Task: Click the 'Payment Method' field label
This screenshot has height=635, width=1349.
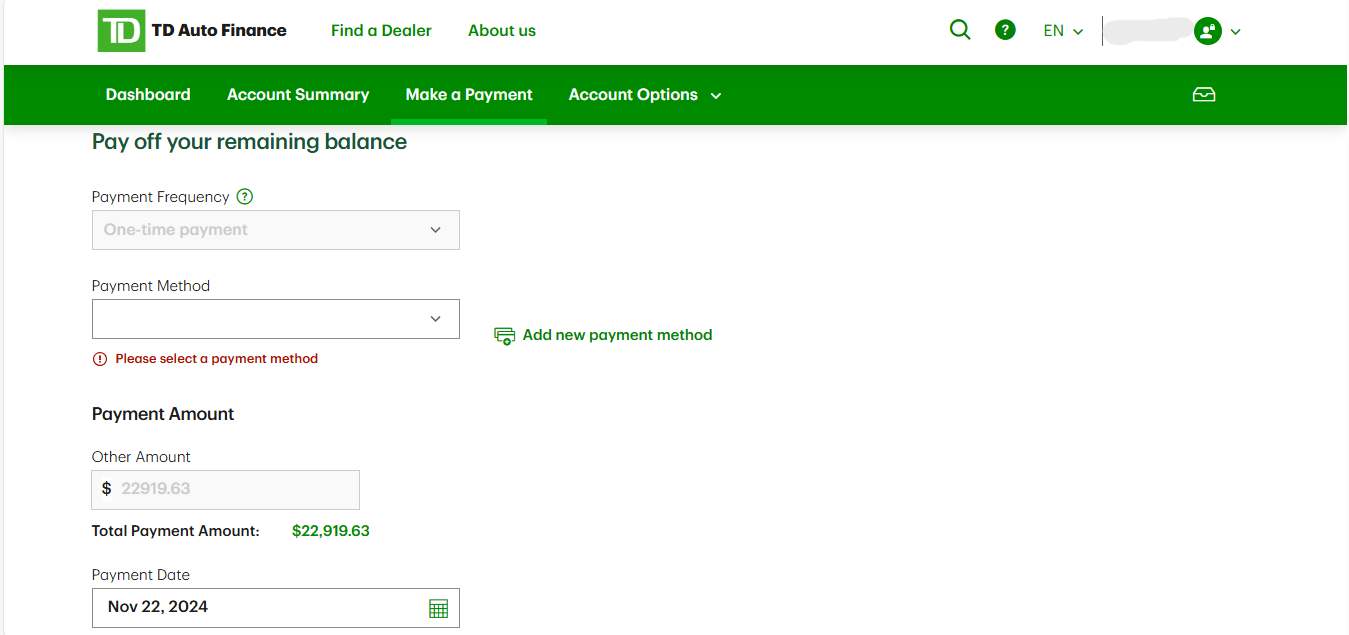Action: click(151, 286)
